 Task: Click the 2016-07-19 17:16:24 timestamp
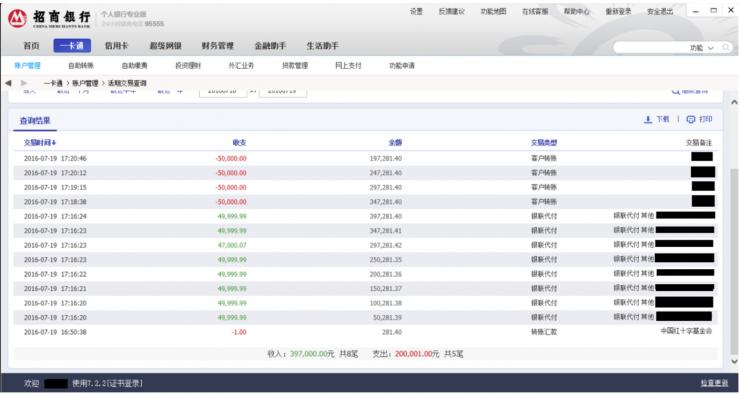(55, 216)
